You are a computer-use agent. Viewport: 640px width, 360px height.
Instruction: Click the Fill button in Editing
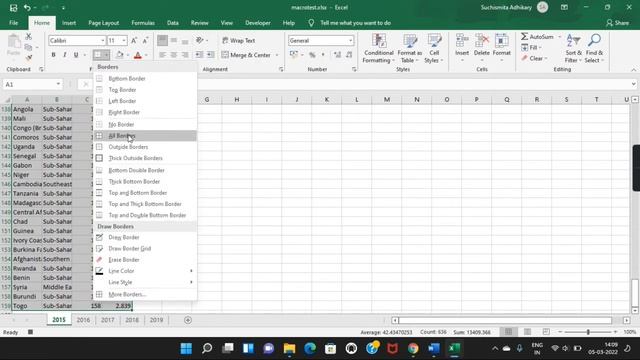531,48
